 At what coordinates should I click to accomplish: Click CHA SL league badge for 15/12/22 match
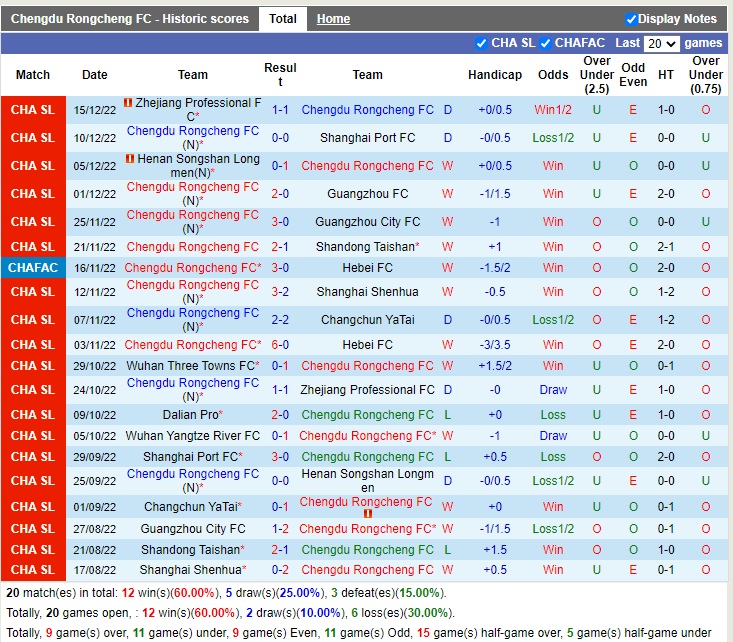point(33,110)
